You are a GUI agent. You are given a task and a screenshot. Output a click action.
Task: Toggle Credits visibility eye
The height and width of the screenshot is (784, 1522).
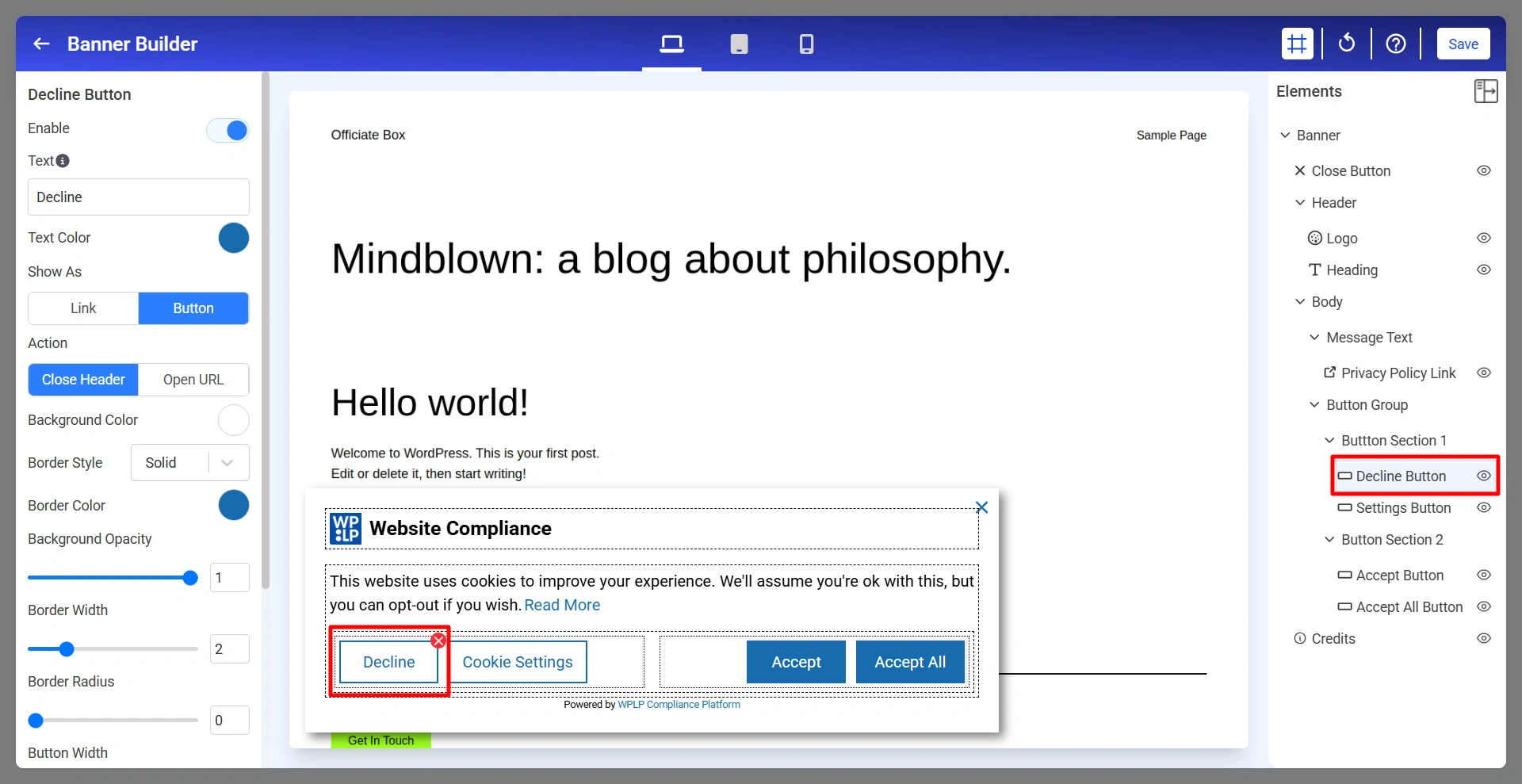[x=1484, y=639]
